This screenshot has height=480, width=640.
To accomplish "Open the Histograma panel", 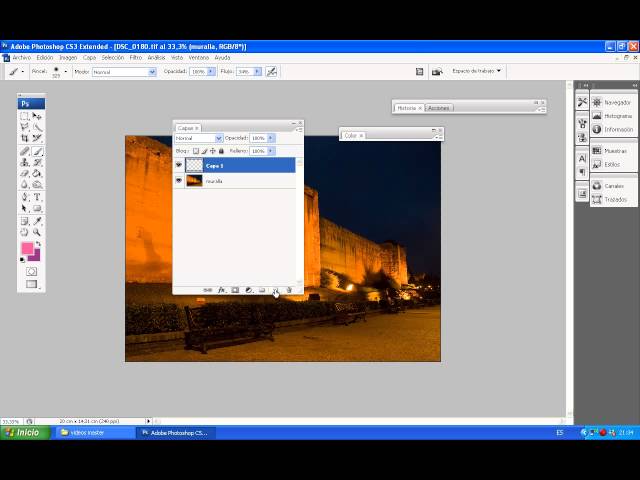I will point(612,116).
